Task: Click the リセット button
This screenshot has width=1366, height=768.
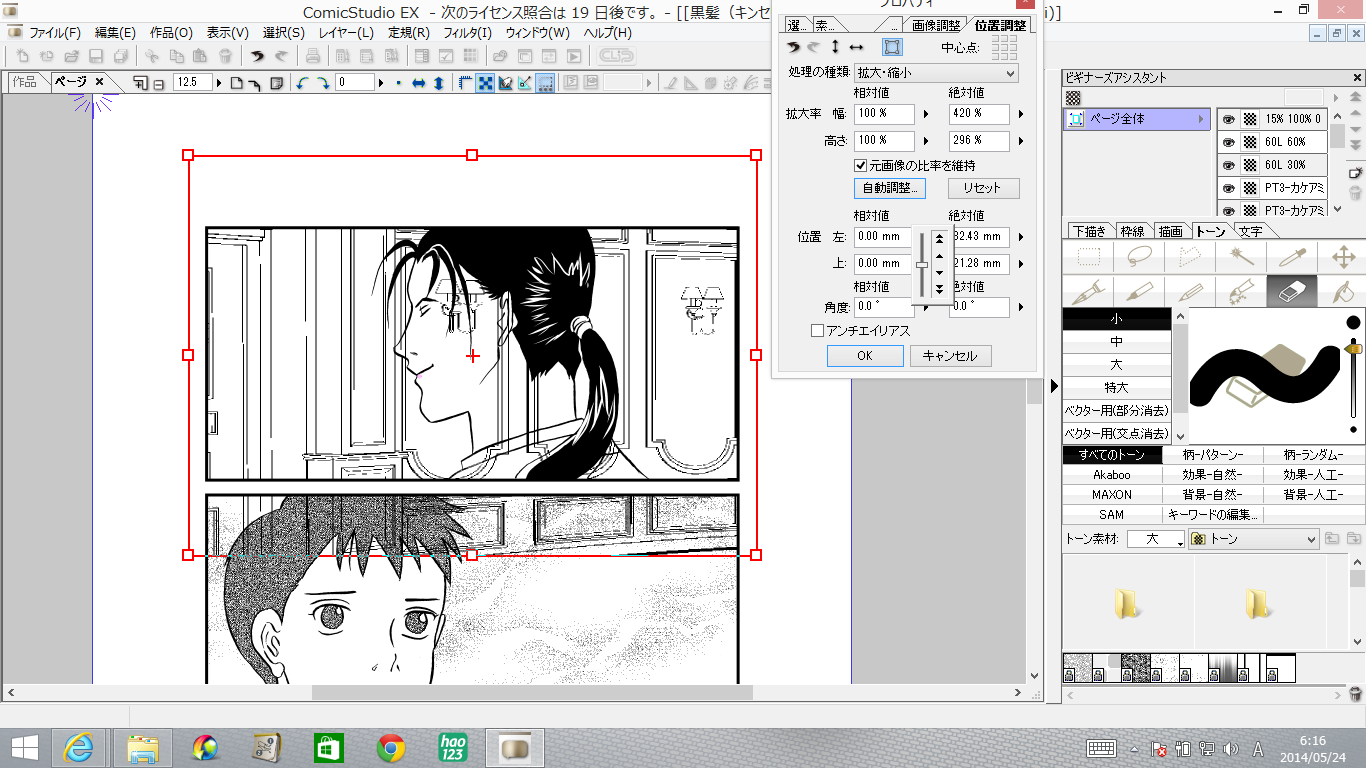Action: pyautogui.click(x=982, y=188)
